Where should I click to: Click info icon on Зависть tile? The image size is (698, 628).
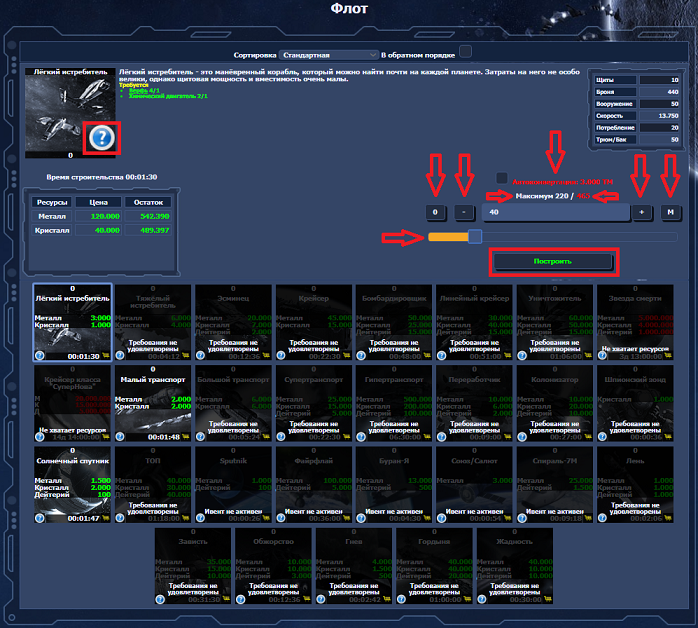(x=161, y=599)
